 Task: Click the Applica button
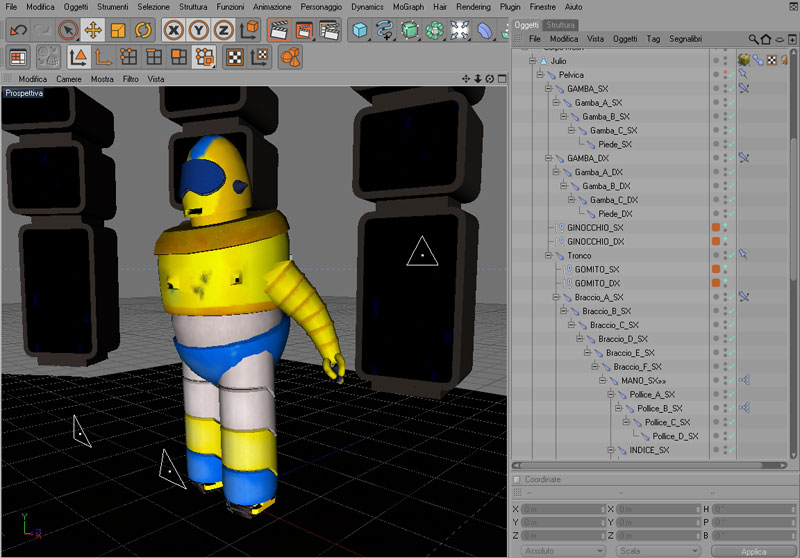(x=753, y=551)
